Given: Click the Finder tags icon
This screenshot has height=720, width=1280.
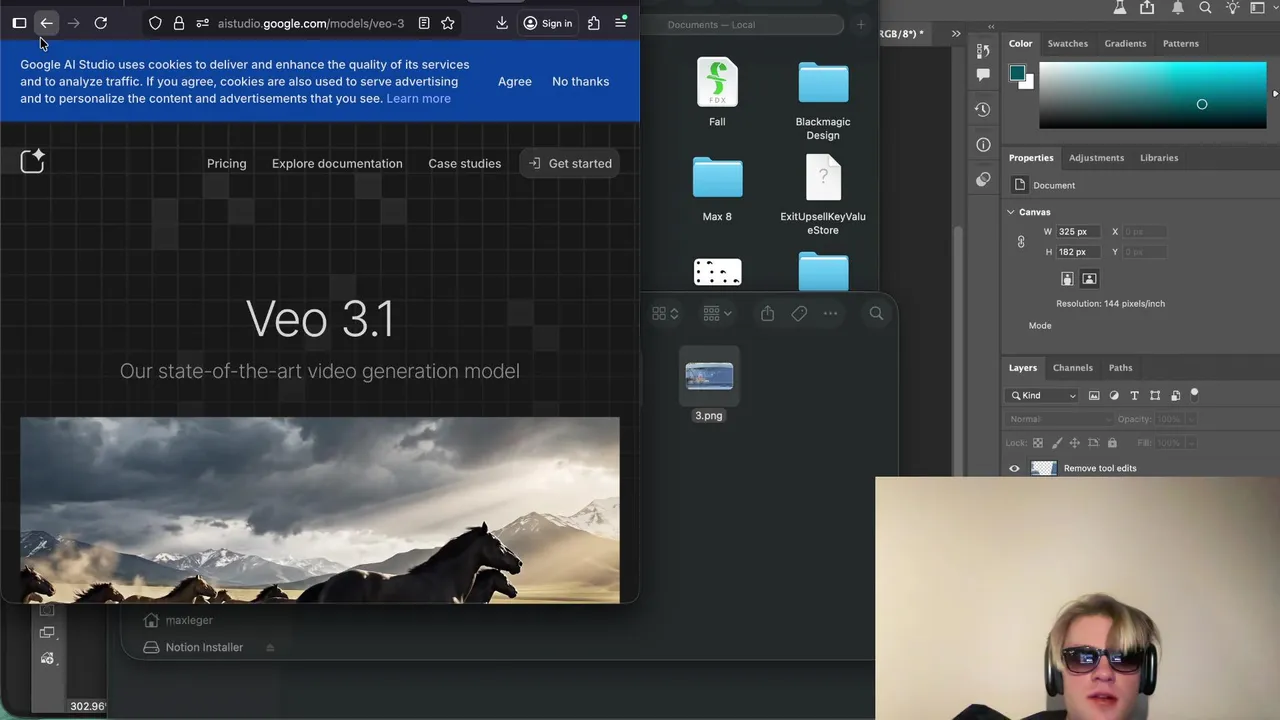Looking at the screenshot, I should tap(799, 313).
